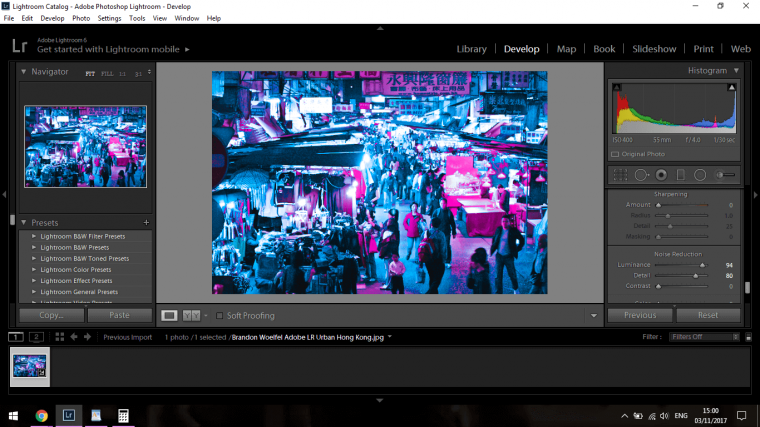Open Before/After view options dropdown
The width and height of the screenshot is (760, 427).
coord(206,316)
